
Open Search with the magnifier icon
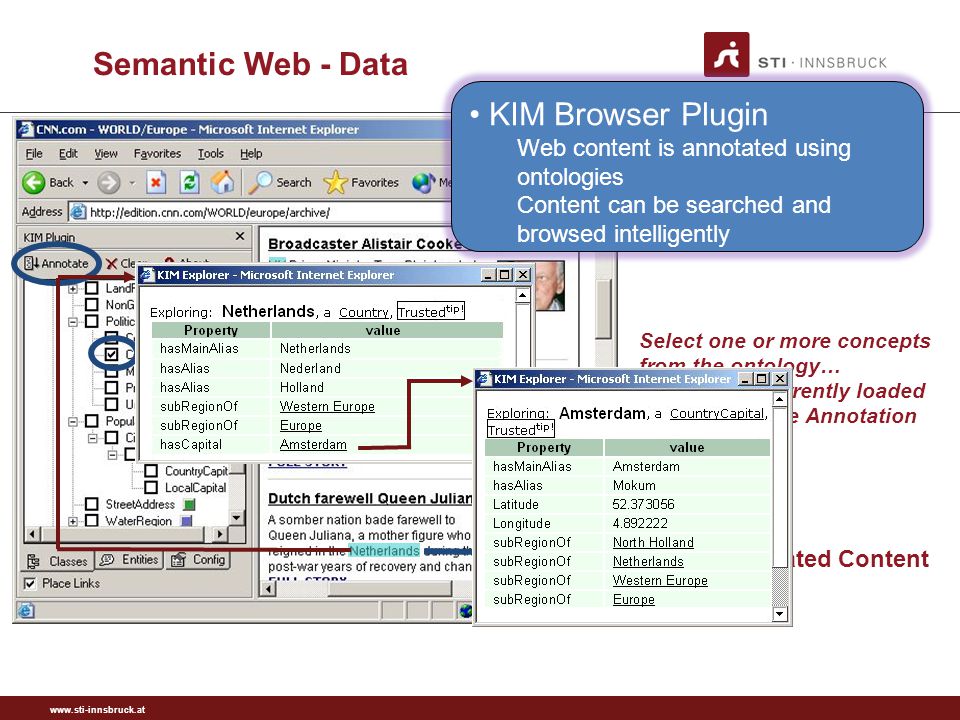click(x=260, y=182)
